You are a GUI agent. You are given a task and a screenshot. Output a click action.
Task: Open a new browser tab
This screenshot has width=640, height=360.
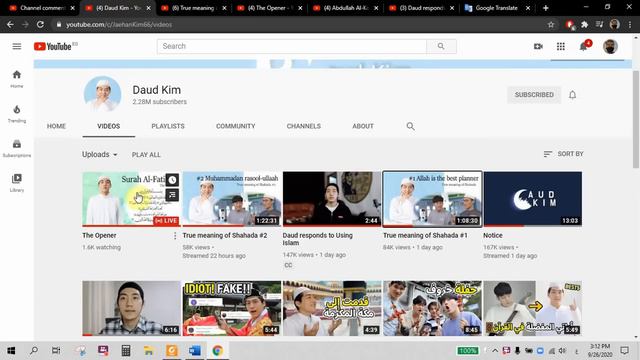point(545,8)
